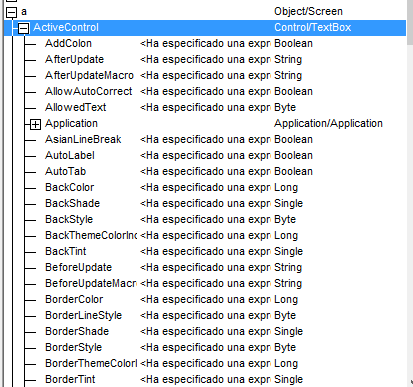The width and height of the screenshot is (413, 387).
Task: Select the BorderColor property
Action: 74,299
